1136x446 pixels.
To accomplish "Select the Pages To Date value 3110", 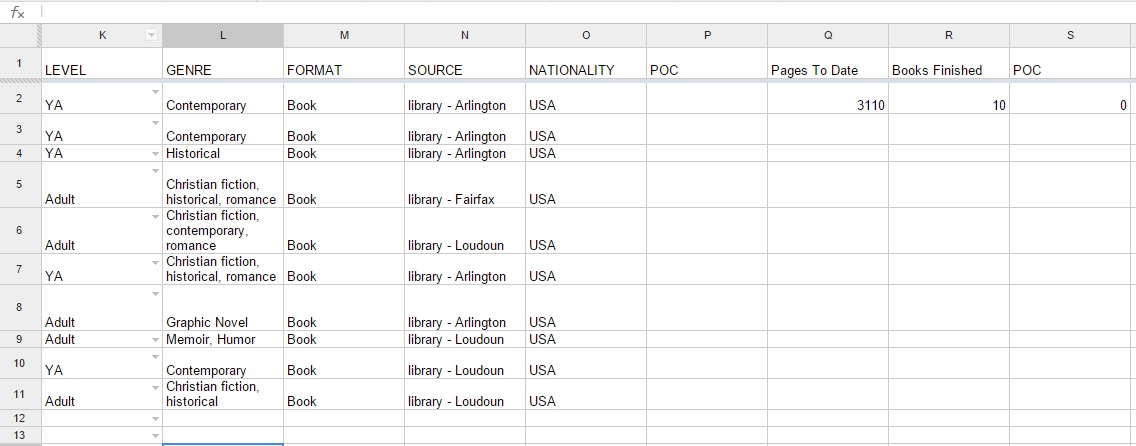I will (828, 105).
